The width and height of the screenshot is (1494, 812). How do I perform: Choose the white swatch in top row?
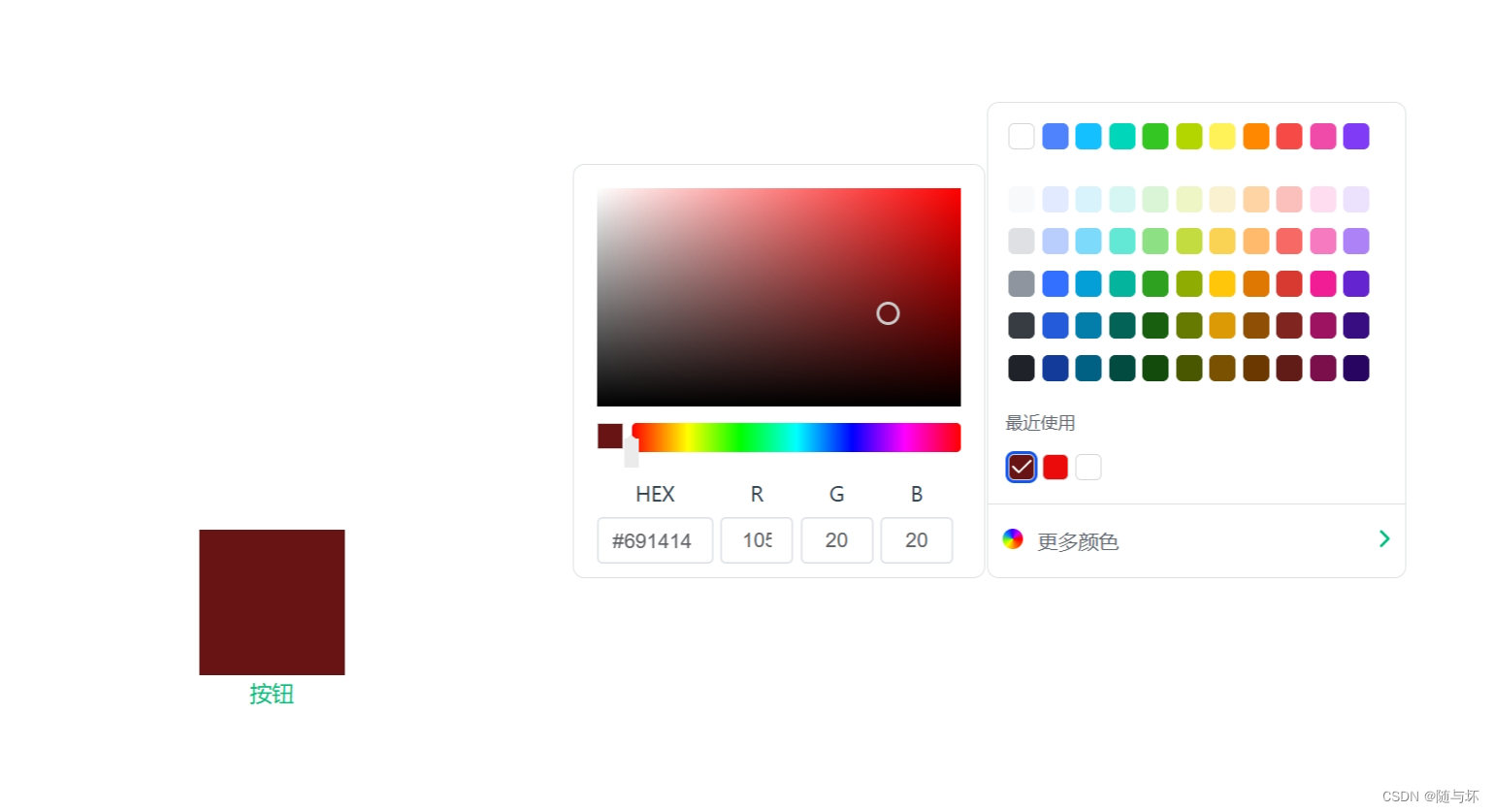click(1022, 136)
